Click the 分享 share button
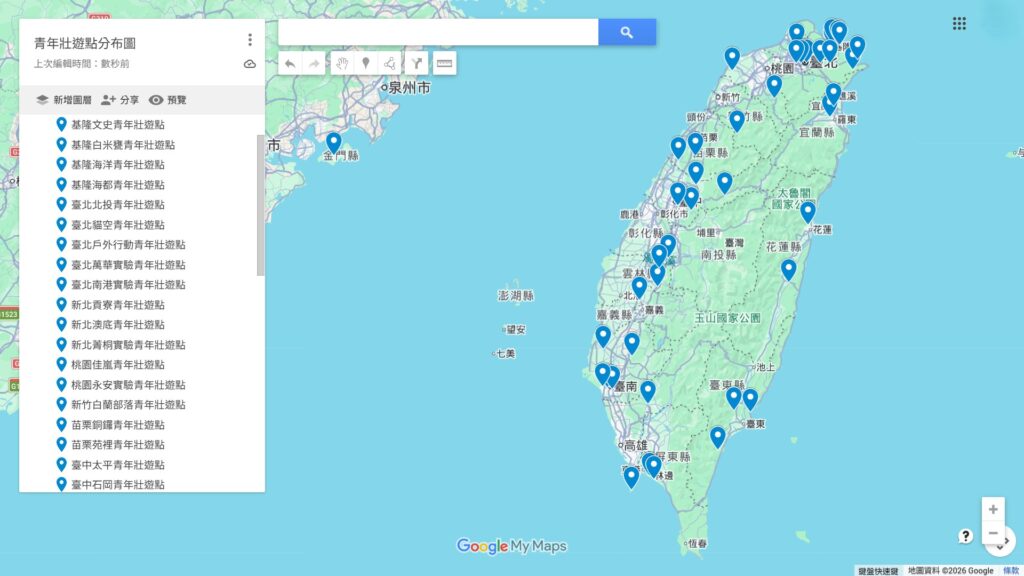The height and width of the screenshot is (576, 1024). point(120,100)
